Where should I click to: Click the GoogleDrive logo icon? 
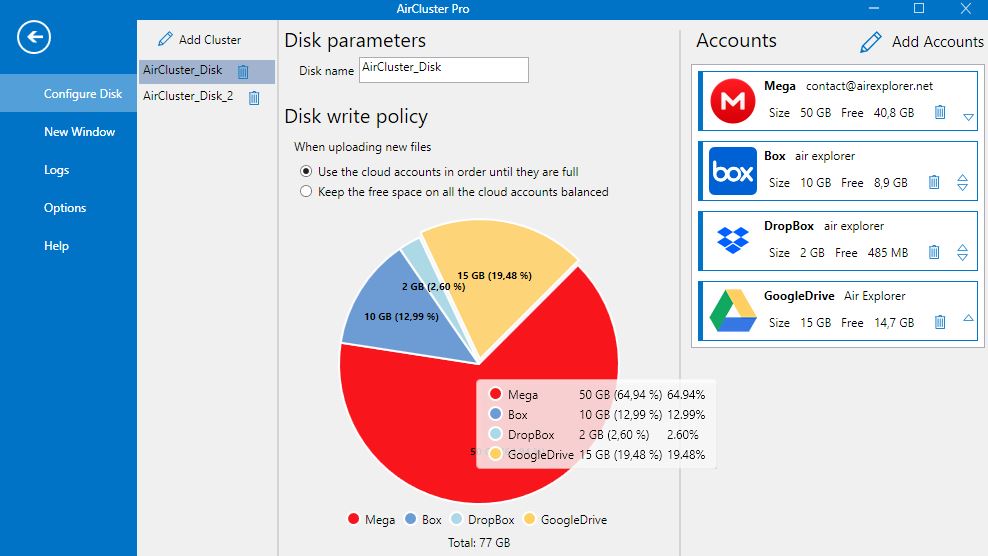[x=732, y=311]
